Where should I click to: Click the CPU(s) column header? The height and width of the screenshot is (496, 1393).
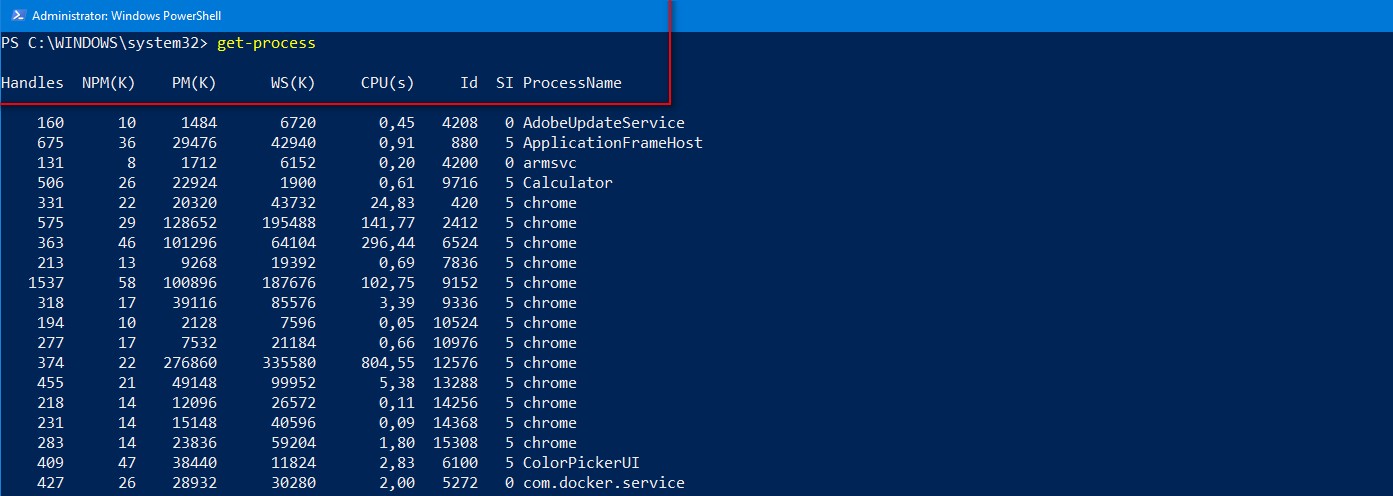tap(388, 83)
